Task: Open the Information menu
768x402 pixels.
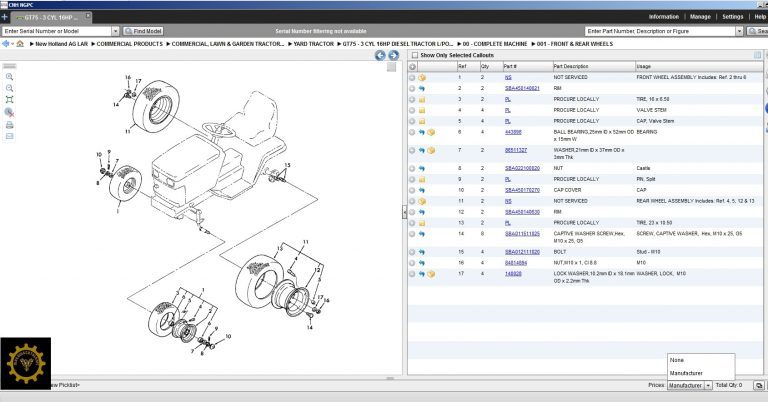Action: [663, 17]
